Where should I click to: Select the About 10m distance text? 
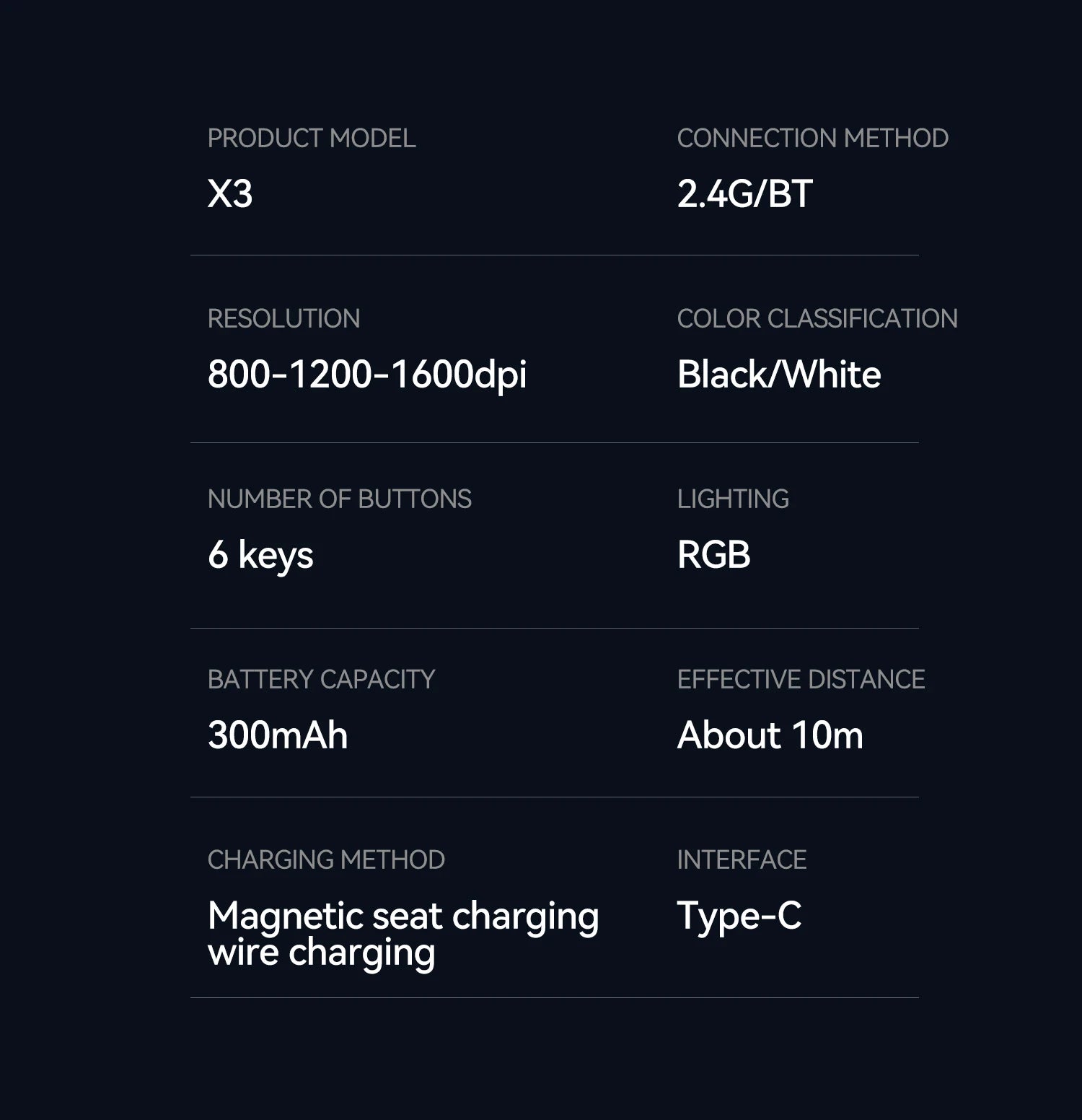pos(770,735)
